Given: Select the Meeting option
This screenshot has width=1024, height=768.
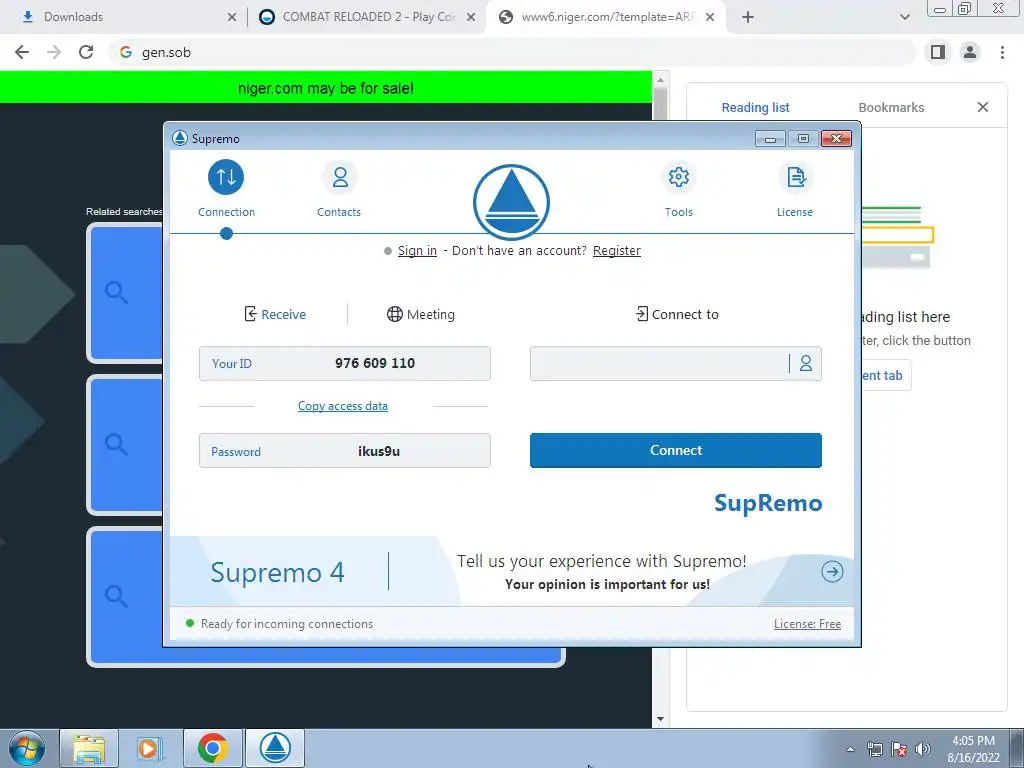Looking at the screenshot, I should 421,314.
